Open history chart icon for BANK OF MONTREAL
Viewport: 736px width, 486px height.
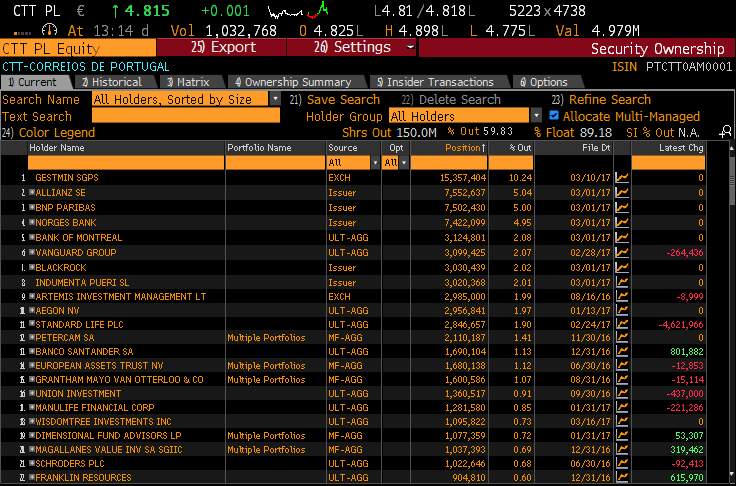tap(622, 238)
